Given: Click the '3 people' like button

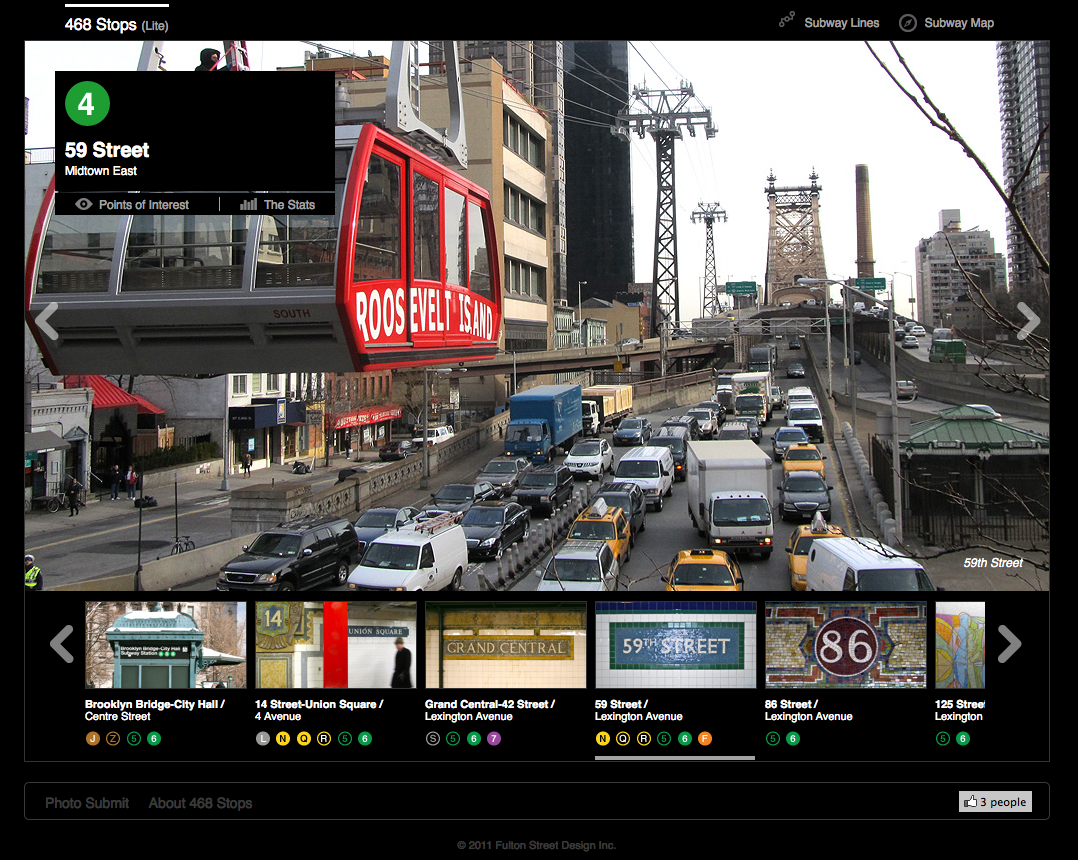Looking at the screenshot, I should 995,802.
